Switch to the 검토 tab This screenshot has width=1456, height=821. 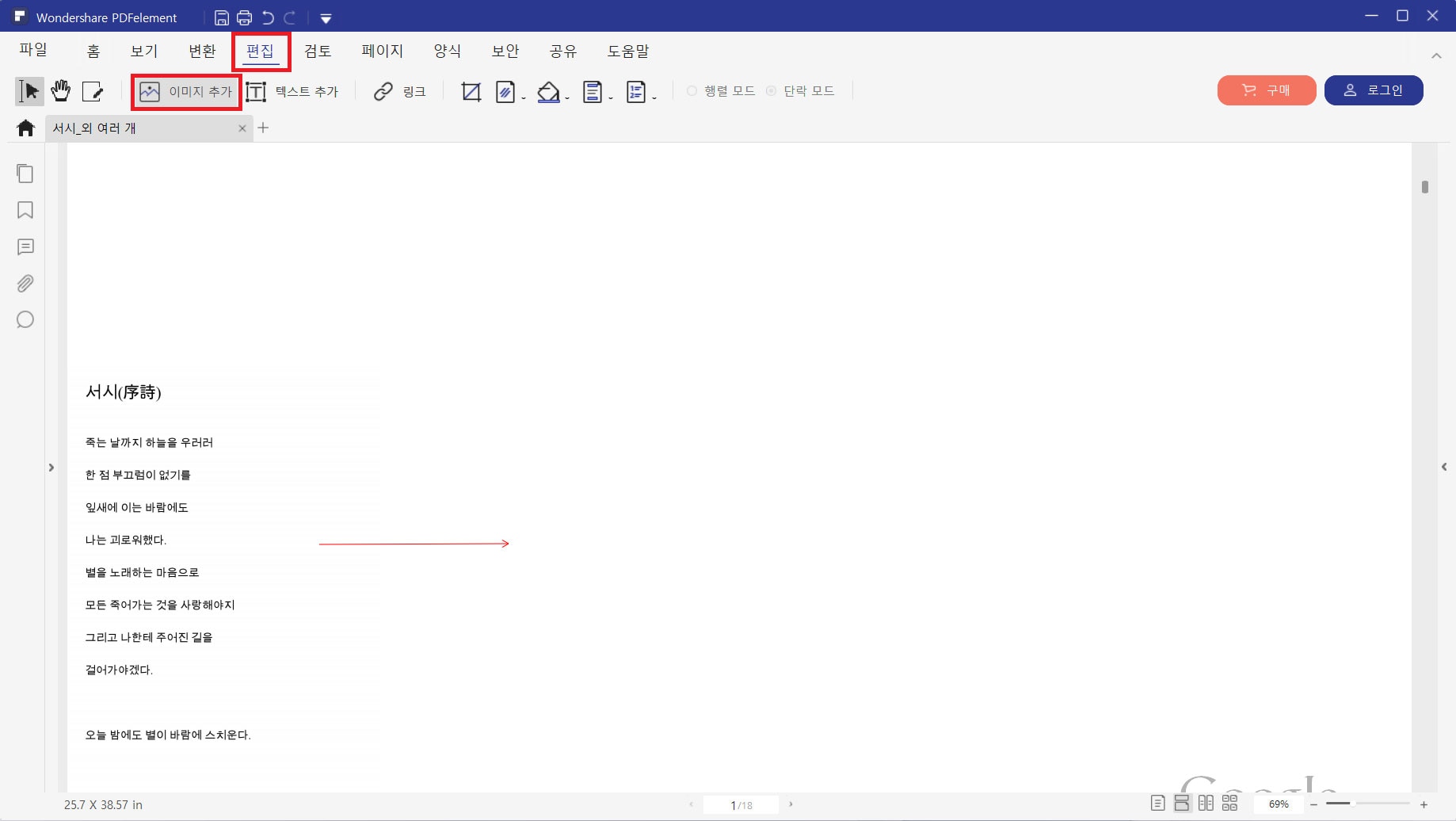point(318,52)
